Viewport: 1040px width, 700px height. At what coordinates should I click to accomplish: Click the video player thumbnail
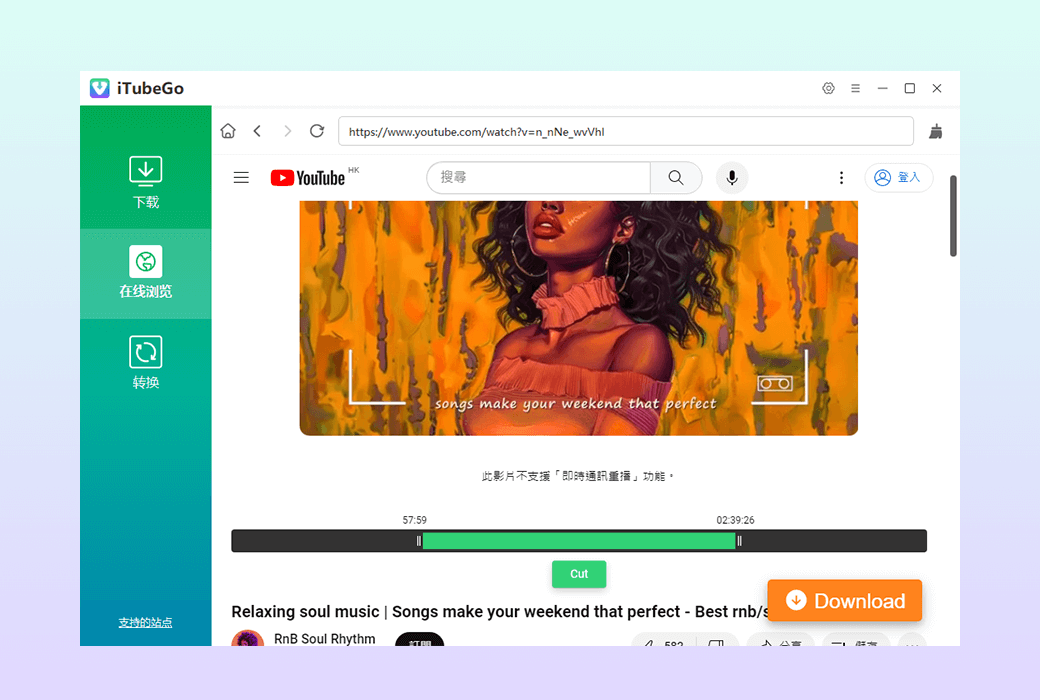click(578, 318)
